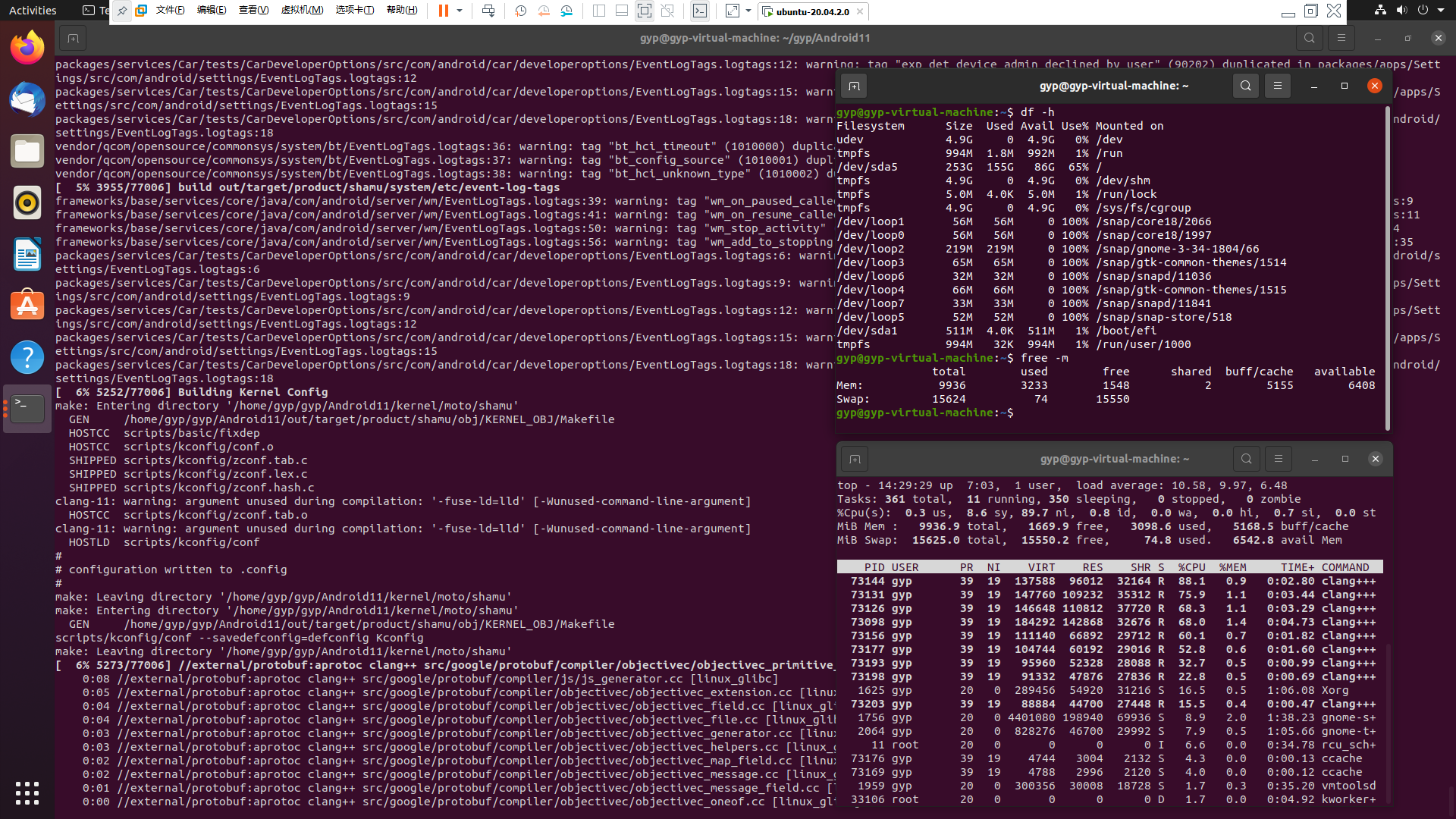Expand the system status menu arrow in top bar
The width and height of the screenshot is (1456, 819).
click(x=1441, y=11)
